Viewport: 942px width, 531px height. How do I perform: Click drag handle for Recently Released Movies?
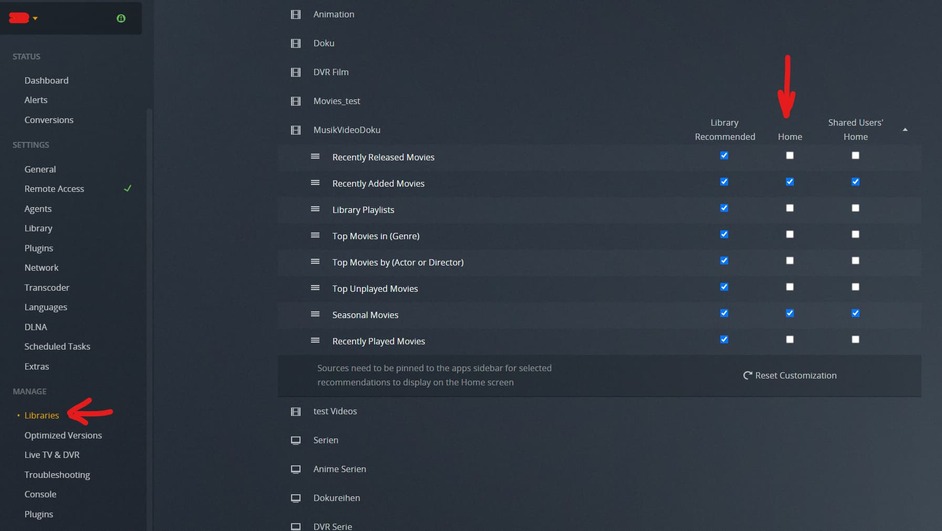(315, 156)
